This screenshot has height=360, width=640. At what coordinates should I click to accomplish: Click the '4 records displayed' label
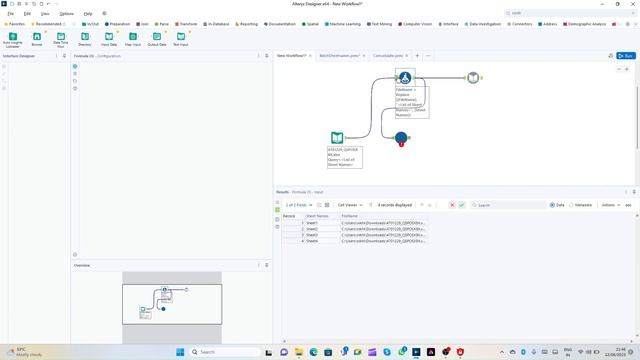(395, 205)
